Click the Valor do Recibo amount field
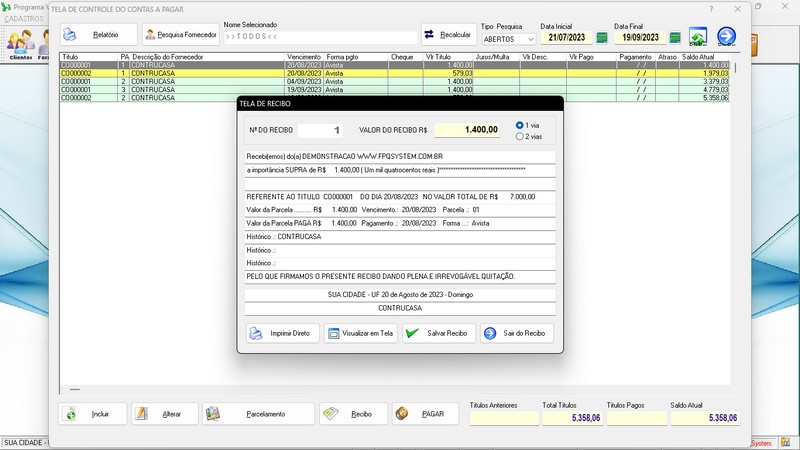800x450 pixels. [x=467, y=130]
